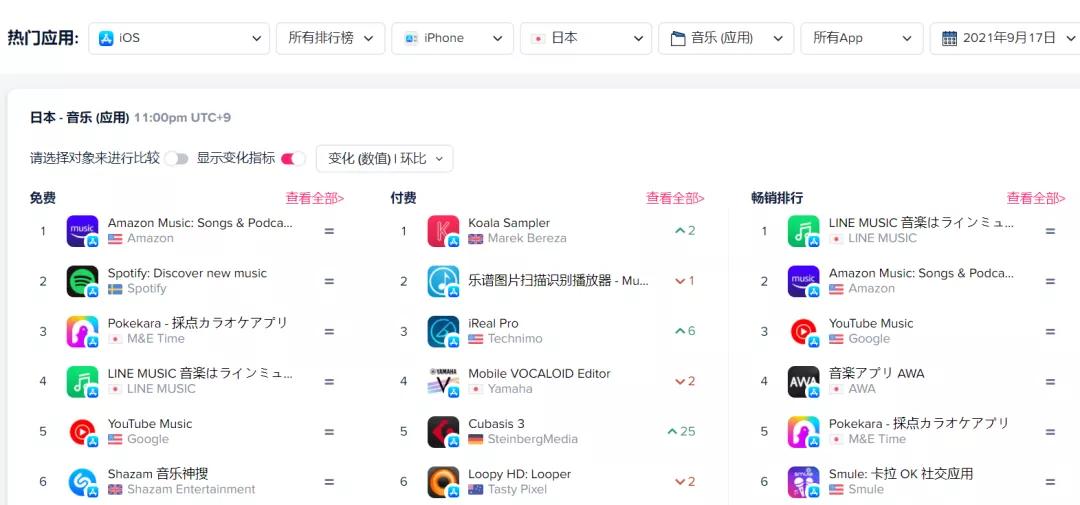Click Marek Bereza publisher name
The image size is (1080, 505).
pyautogui.click(x=527, y=238)
